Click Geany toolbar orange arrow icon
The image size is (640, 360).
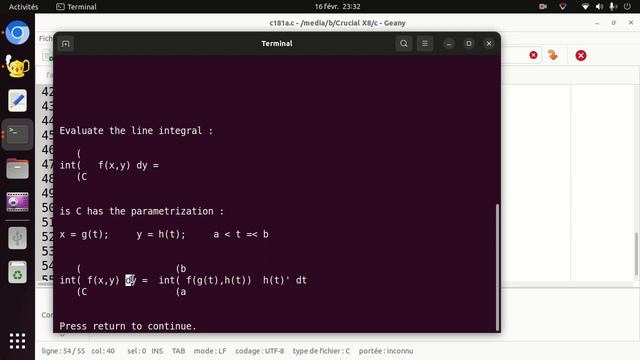[553, 55]
